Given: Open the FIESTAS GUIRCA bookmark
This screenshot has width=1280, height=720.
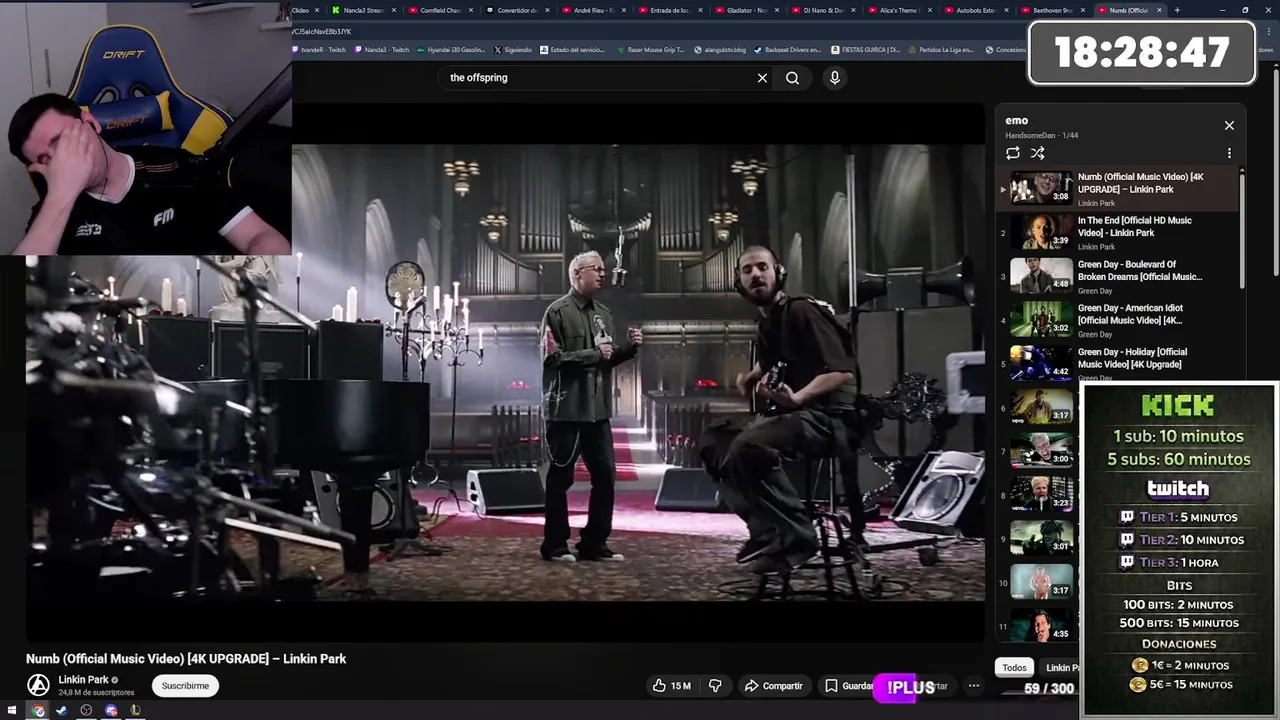Looking at the screenshot, I should [865, 49].
